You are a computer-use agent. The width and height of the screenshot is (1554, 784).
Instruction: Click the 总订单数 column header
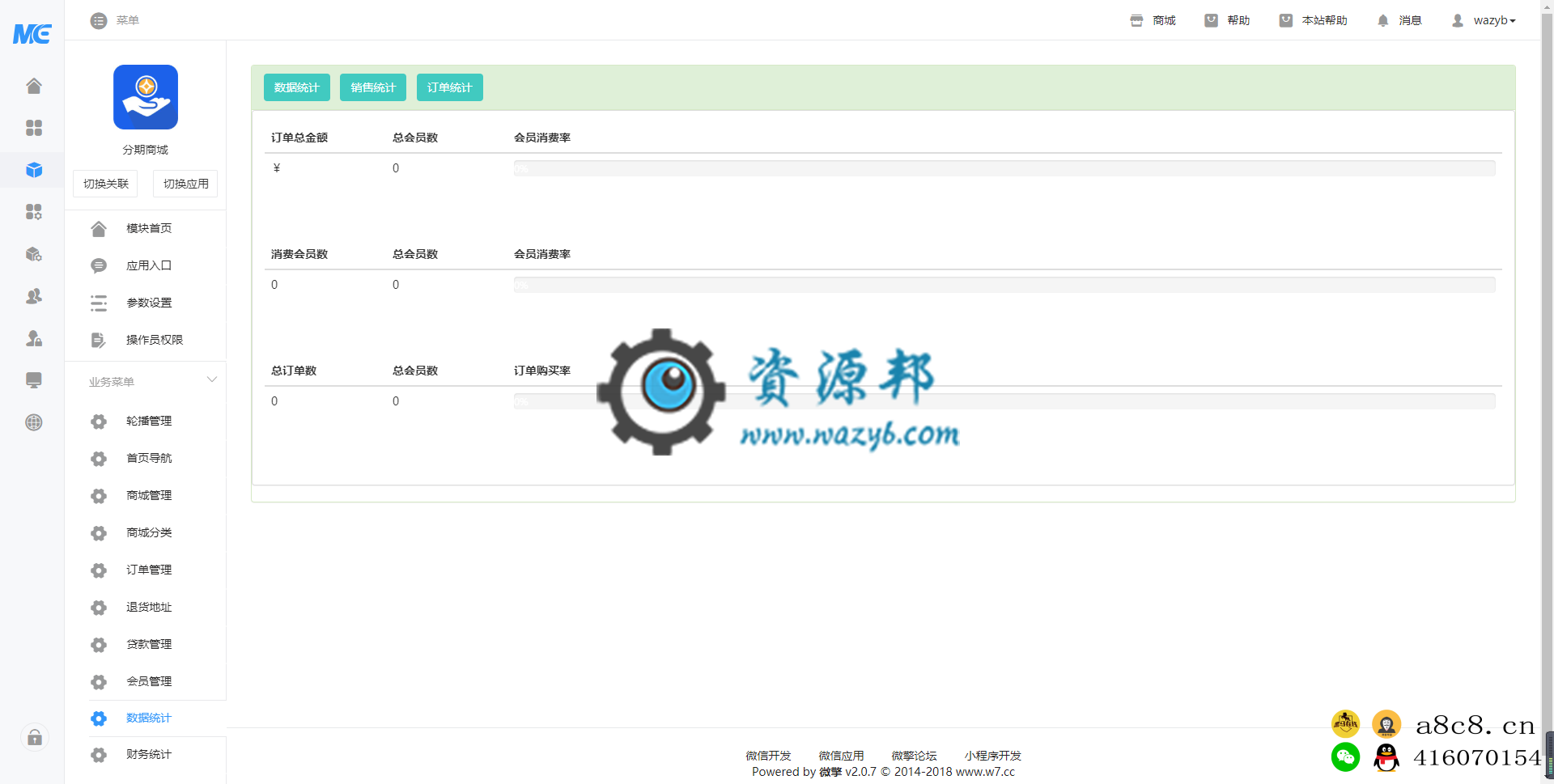coord(294,371)
